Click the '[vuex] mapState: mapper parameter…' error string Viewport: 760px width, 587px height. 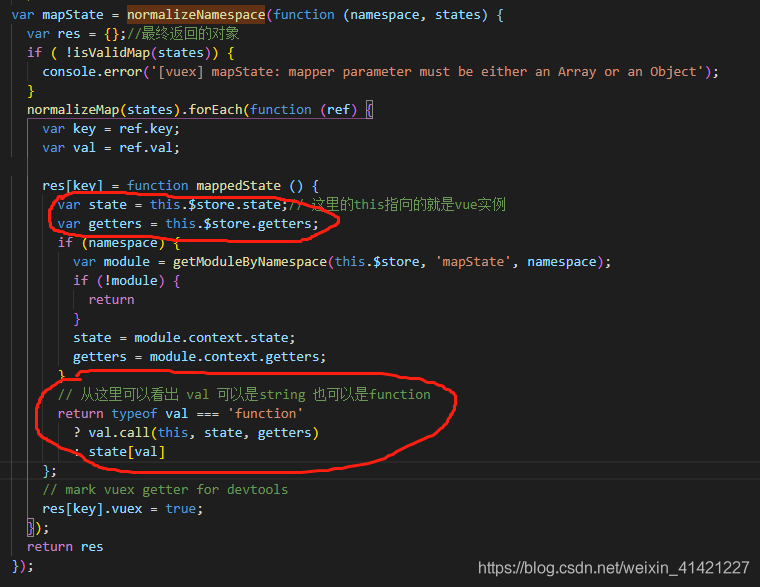(x=427, y=71)
